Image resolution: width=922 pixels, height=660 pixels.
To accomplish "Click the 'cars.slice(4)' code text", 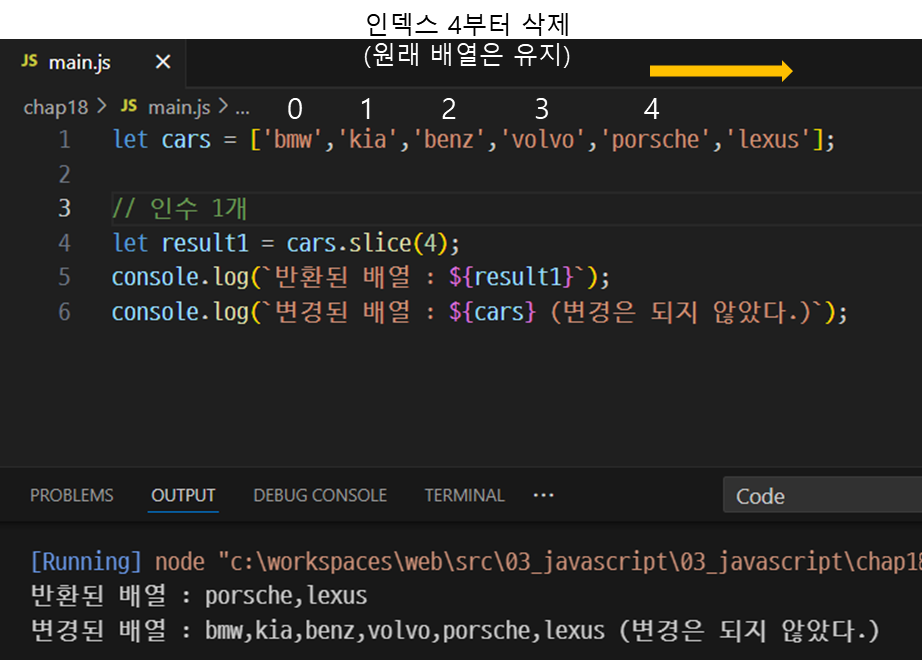I will (x=367, y=243).
